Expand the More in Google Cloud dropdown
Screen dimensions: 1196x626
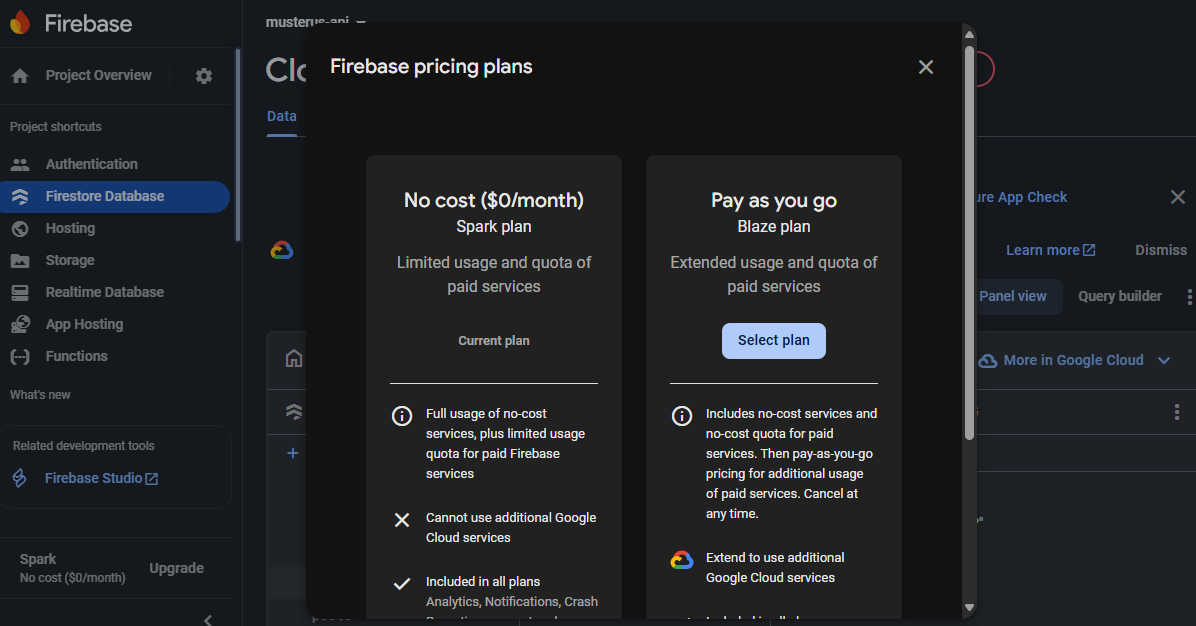click(1074, 360)
